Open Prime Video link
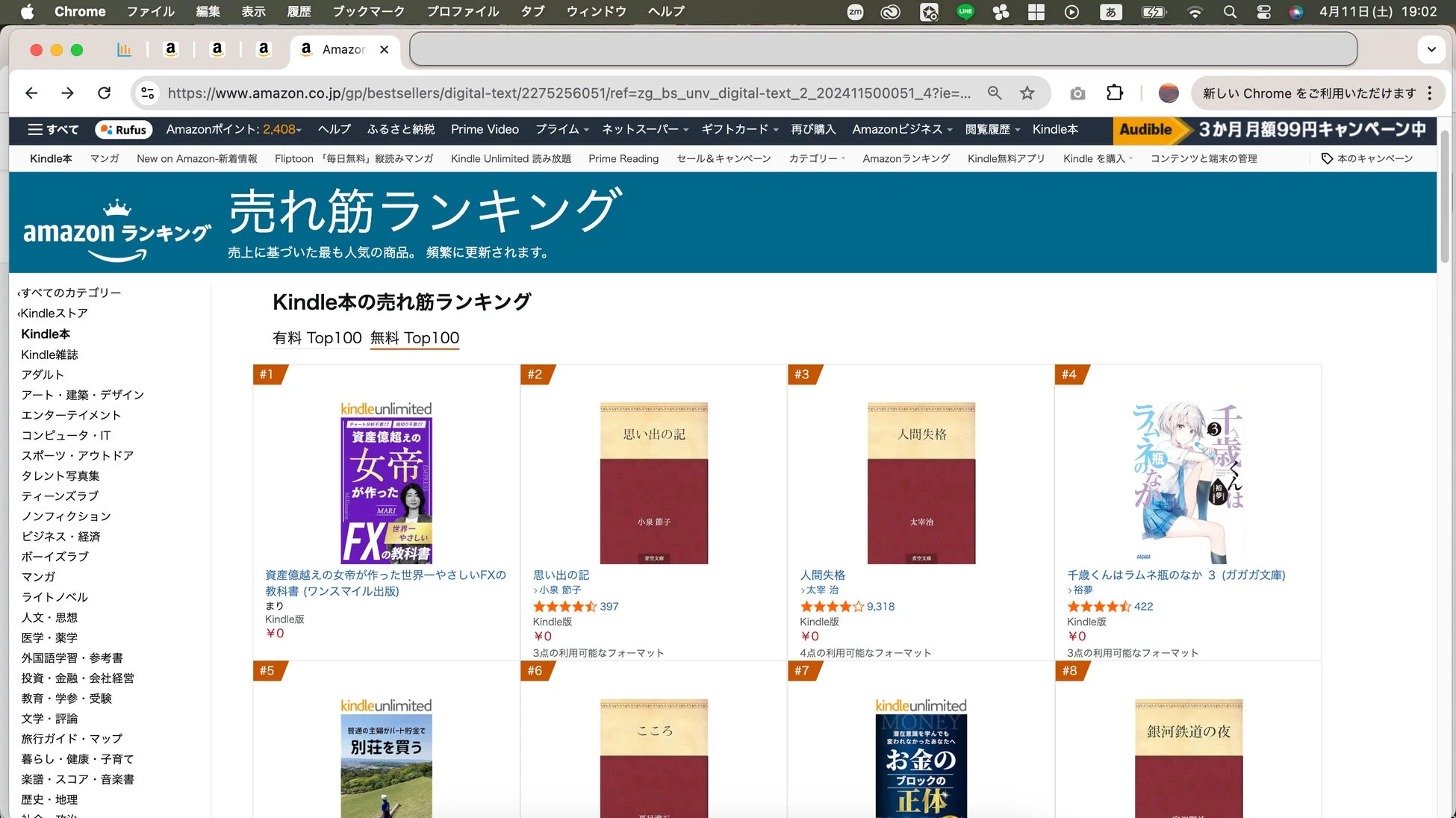The height and width of the screenshot is (818, 1456). point(485,129)
